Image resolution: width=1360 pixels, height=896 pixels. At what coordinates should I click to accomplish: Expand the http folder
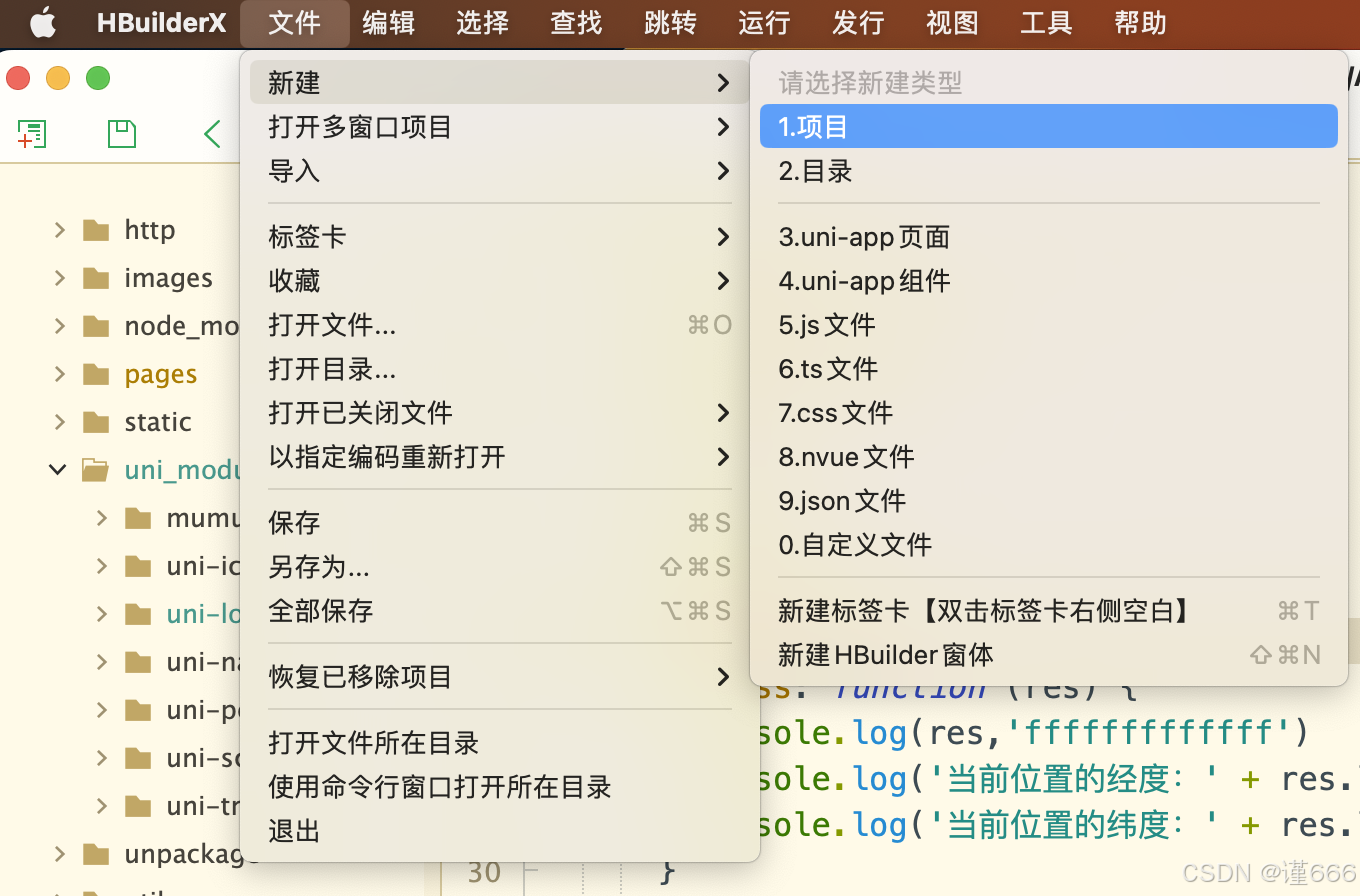pos(60,230)
